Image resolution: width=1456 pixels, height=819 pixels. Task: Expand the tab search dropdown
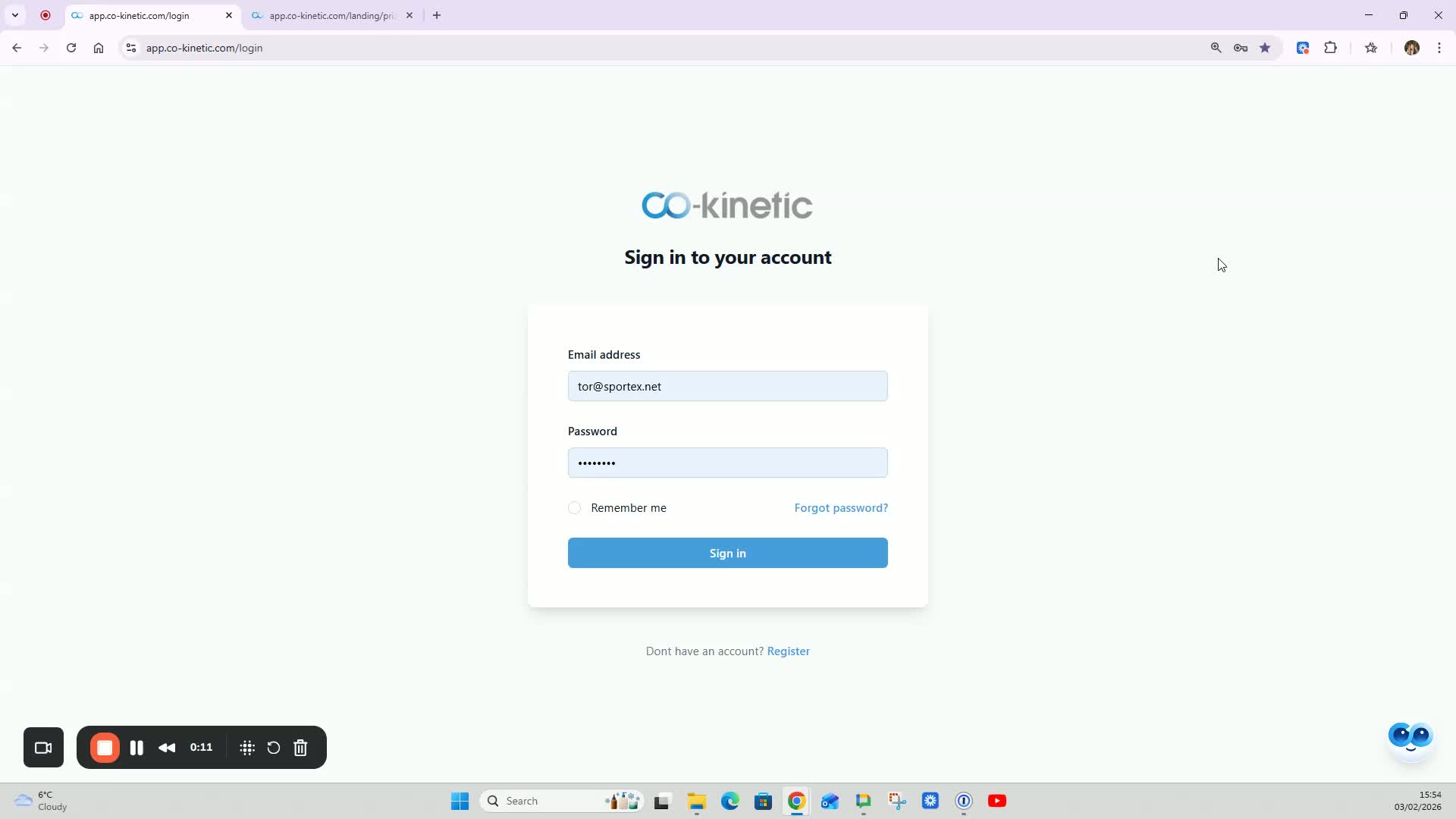15,15
